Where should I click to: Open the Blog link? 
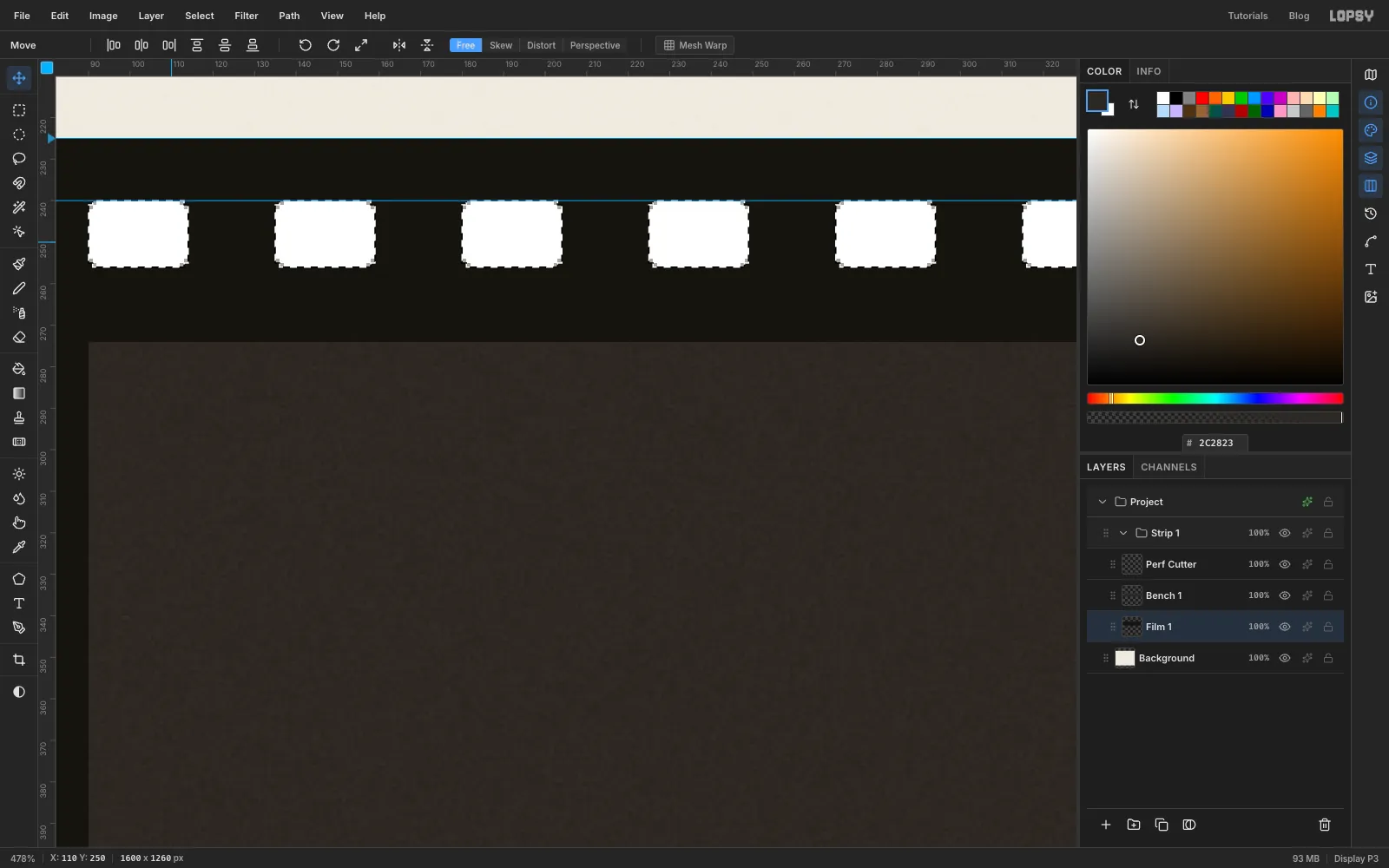1299,16
